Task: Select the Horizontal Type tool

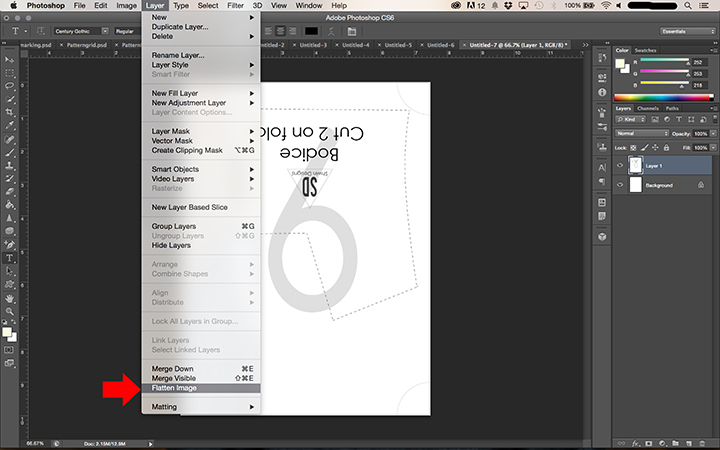Action: pyautogui.click(x=9, y=258)
